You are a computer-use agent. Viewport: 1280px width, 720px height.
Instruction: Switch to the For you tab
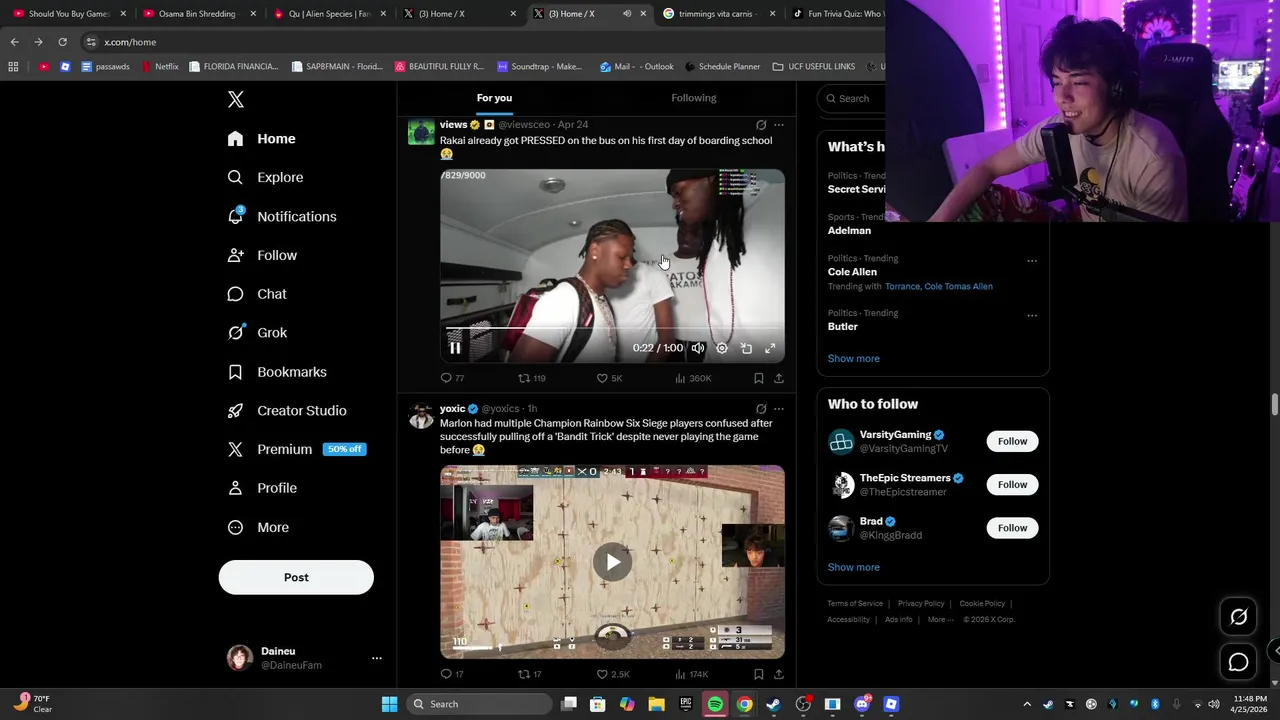coord(494,98)
